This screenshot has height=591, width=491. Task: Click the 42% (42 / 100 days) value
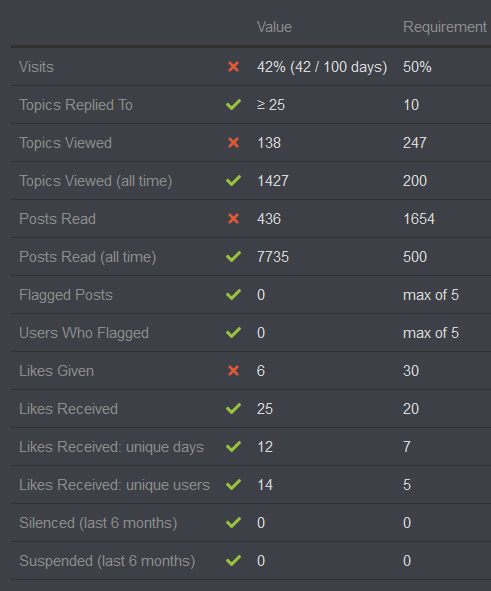click(322, 67)
